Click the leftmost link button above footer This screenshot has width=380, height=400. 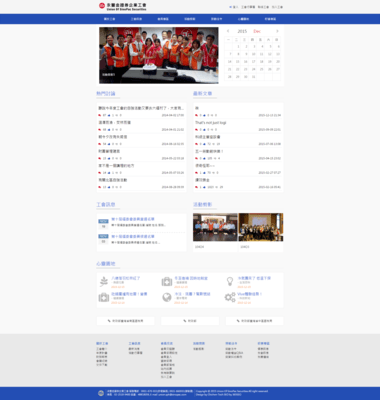point(125,321)
